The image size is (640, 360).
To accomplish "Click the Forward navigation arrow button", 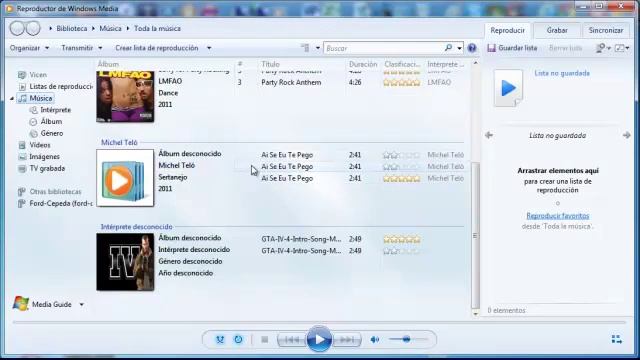I will [x=33, y=28].
